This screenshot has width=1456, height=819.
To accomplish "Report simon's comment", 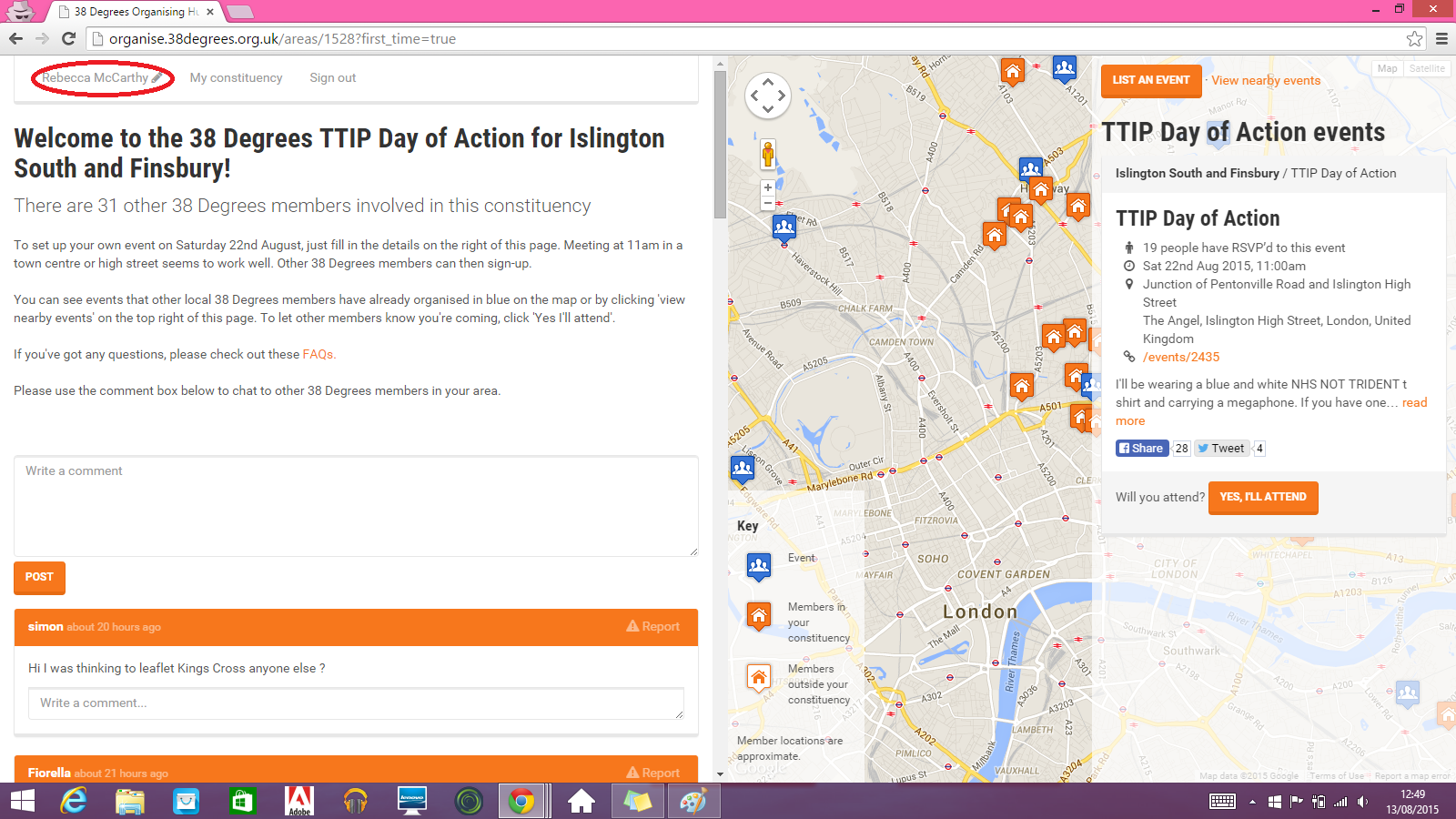I will click(x=652, y=627).
